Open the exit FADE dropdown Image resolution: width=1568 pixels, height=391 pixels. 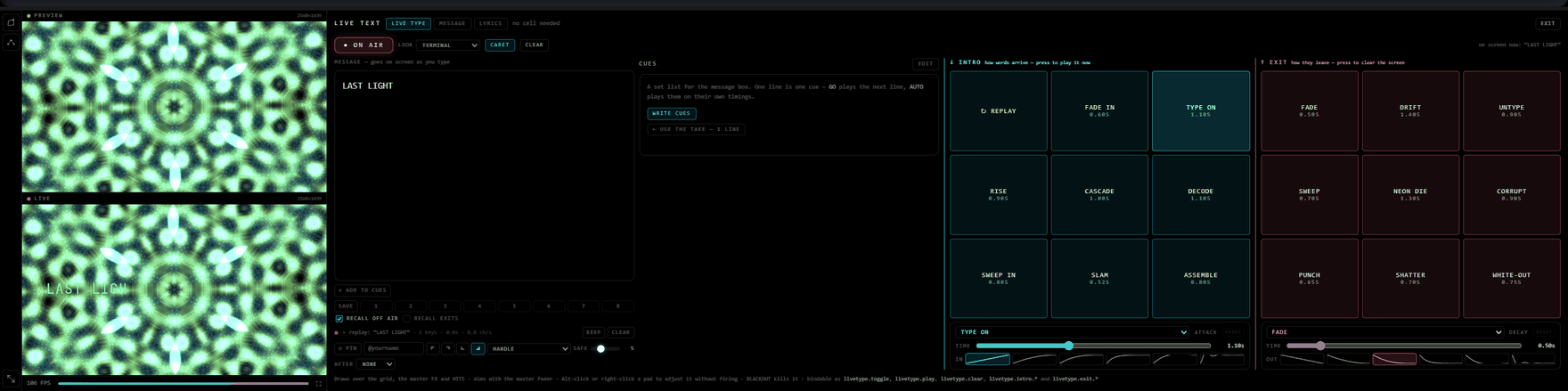point(1385,332)
